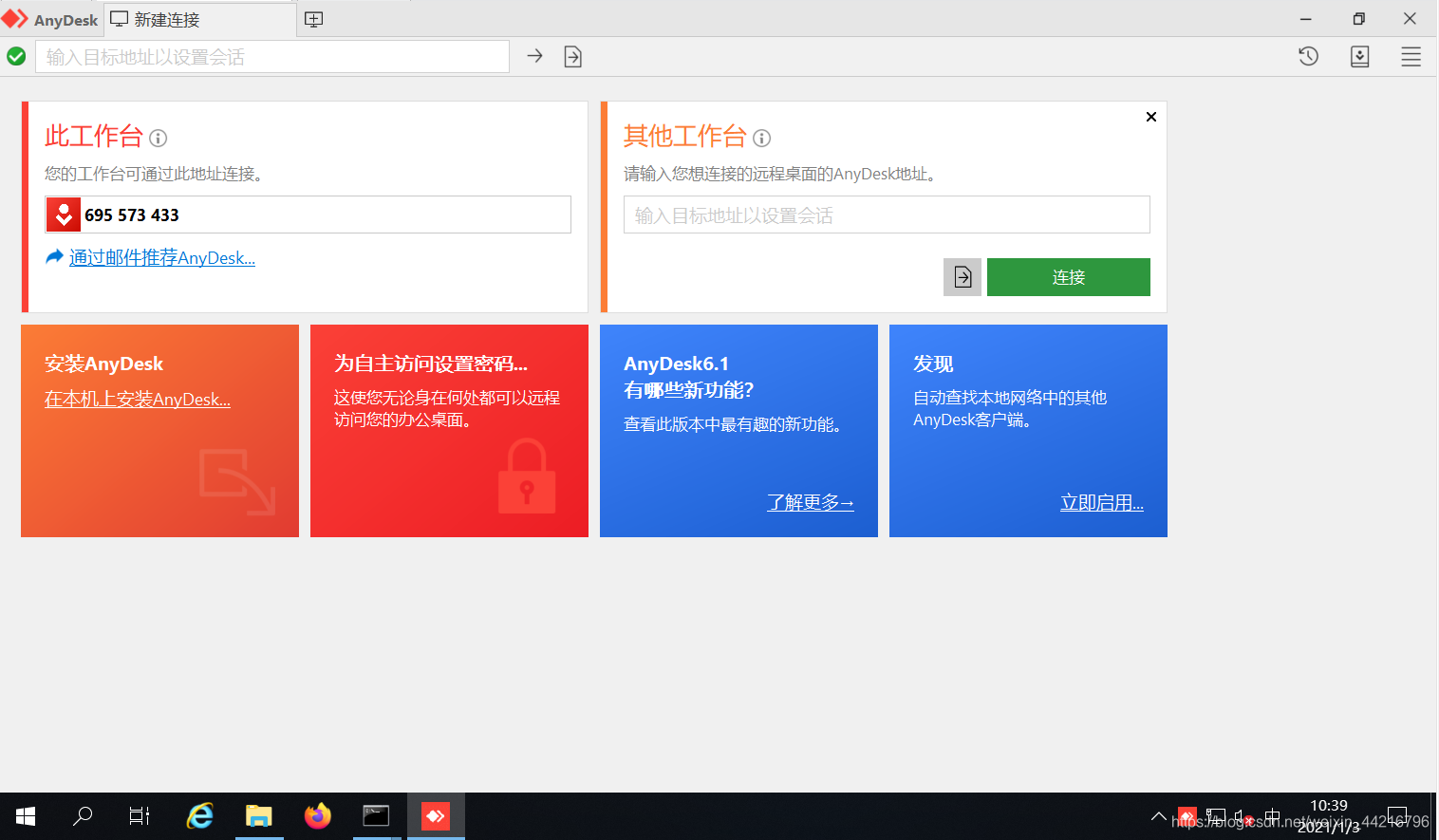Click install arrow icon on 安装AnyDesk tile
The height and width of the screenshot is (840, 1439).
pyautogui.click(x=237, y=482)
